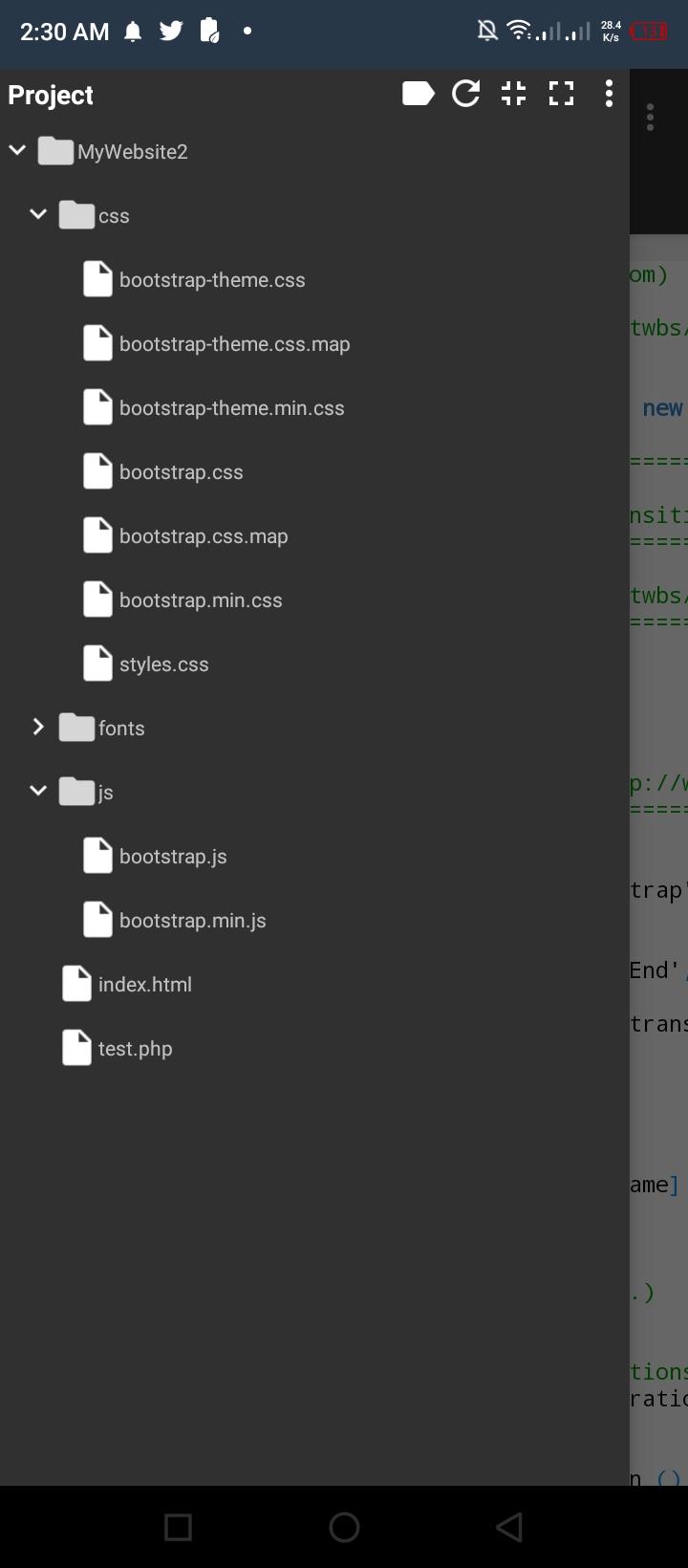Tap the label tag icon in Project header
The height and width of the screenshot is (1568, 688).
click(x=419, y=94)
